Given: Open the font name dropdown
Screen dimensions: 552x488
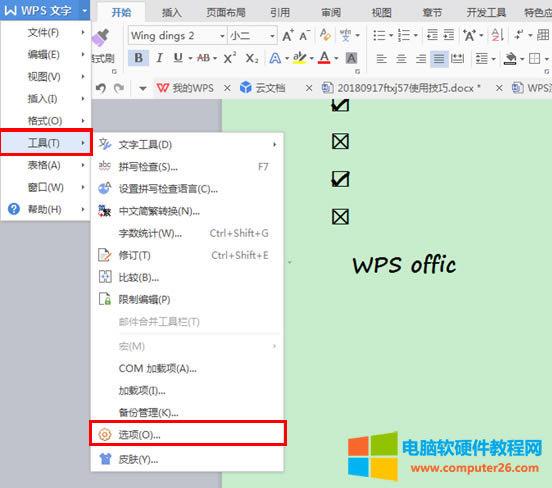Looking at the screenshot, I should coord(222,36).
